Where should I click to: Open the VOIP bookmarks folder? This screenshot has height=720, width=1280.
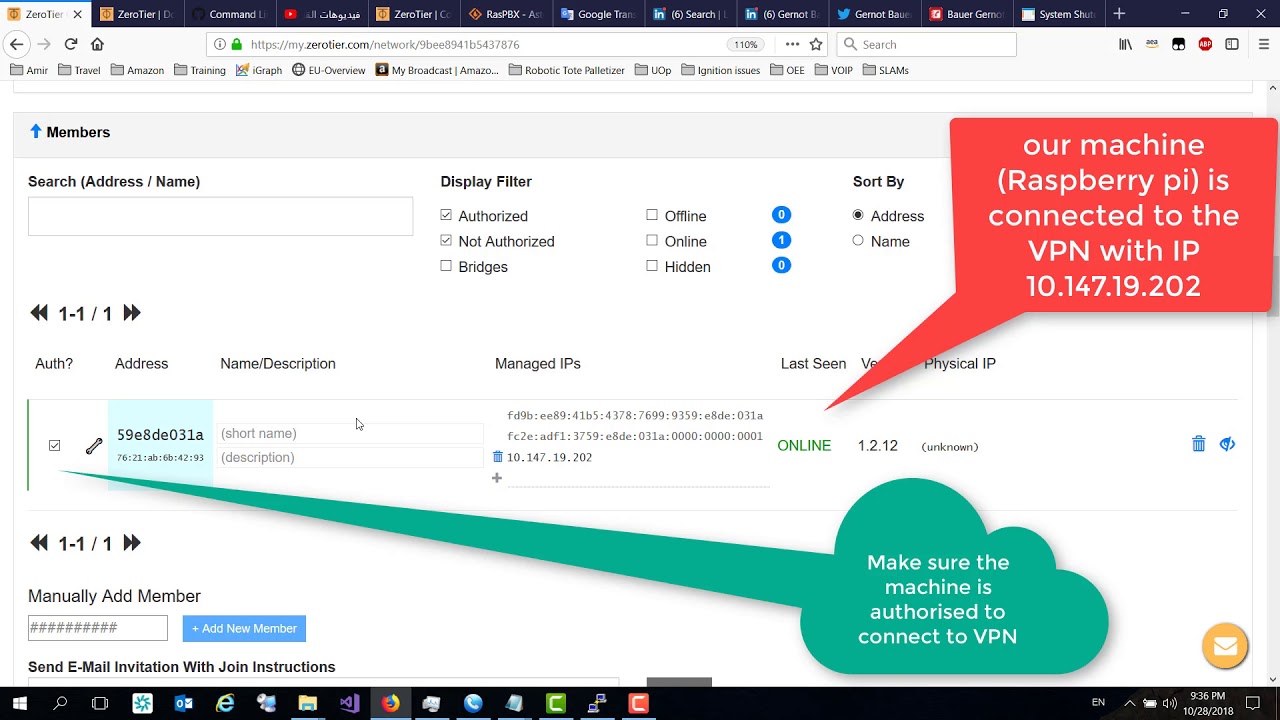tap(834, 70)
